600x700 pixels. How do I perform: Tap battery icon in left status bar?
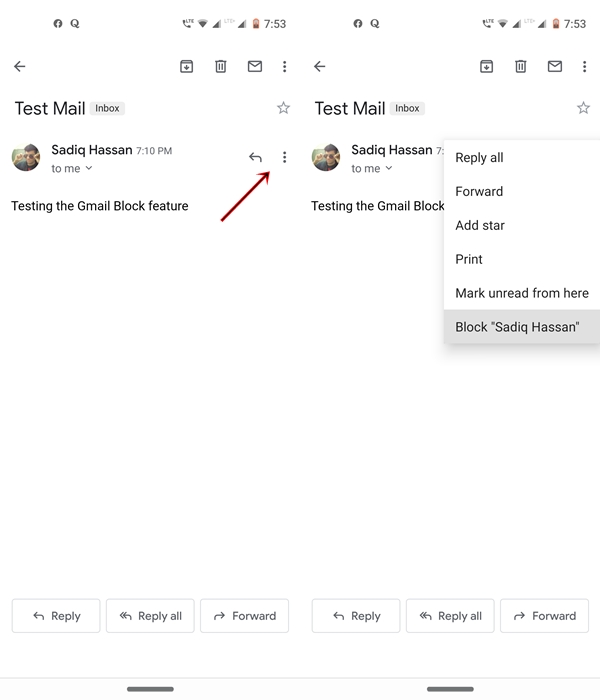(x=256, y=23)
